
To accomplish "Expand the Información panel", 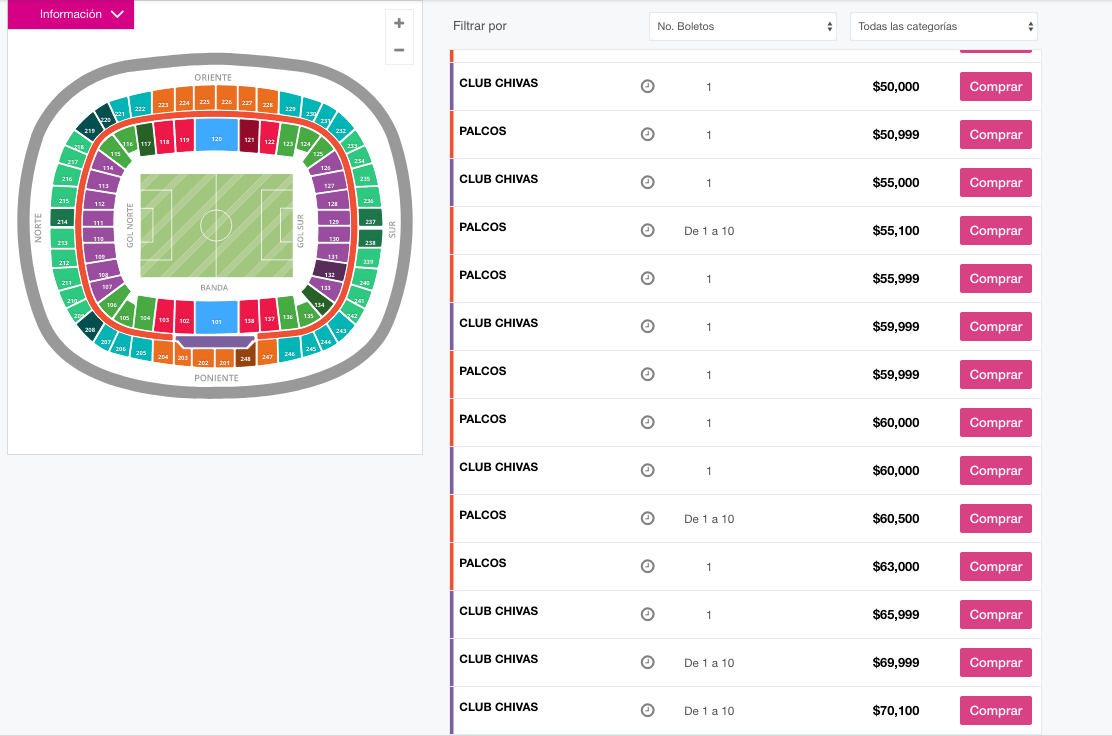I will (71, 14).
